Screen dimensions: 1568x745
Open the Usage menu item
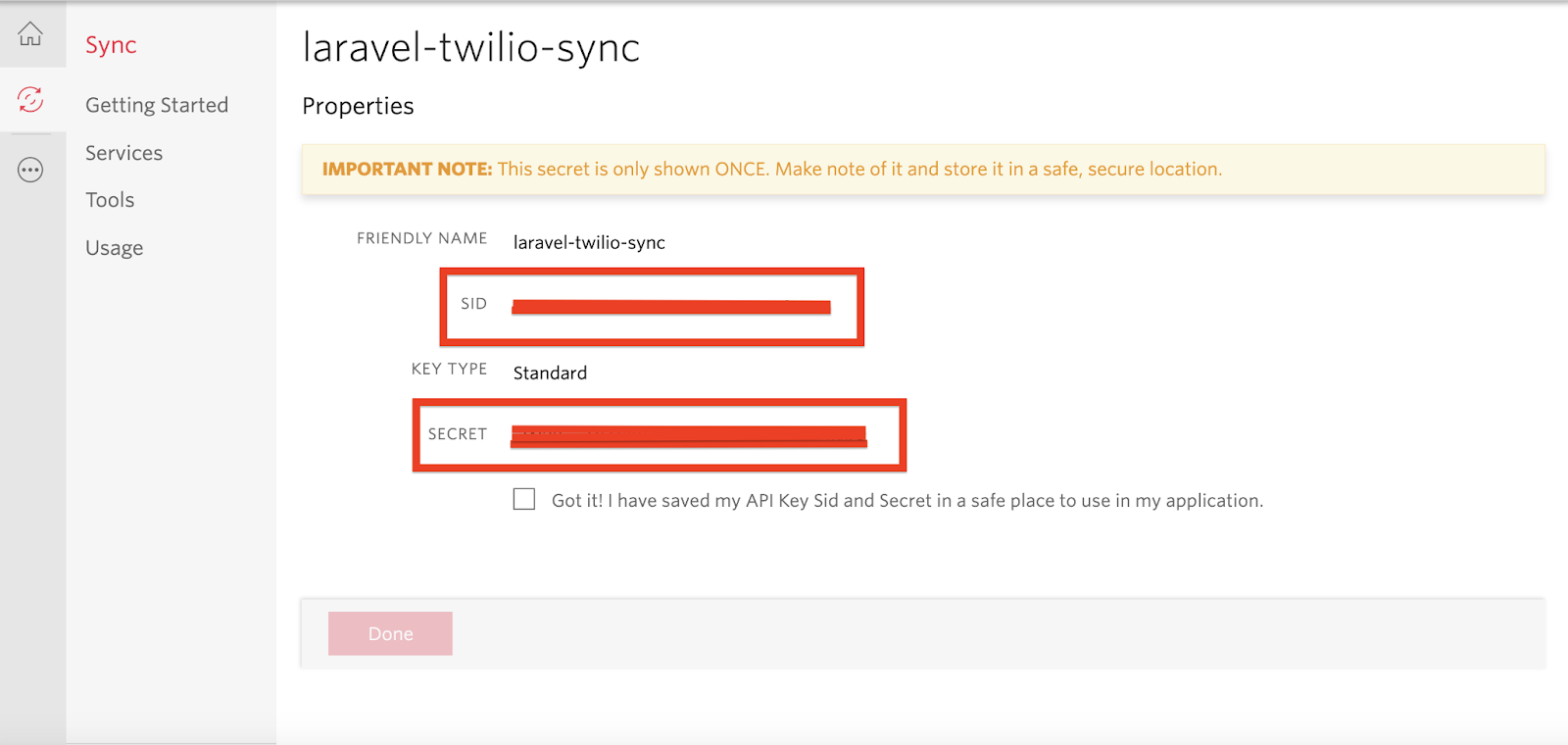[x=114, y=248]
